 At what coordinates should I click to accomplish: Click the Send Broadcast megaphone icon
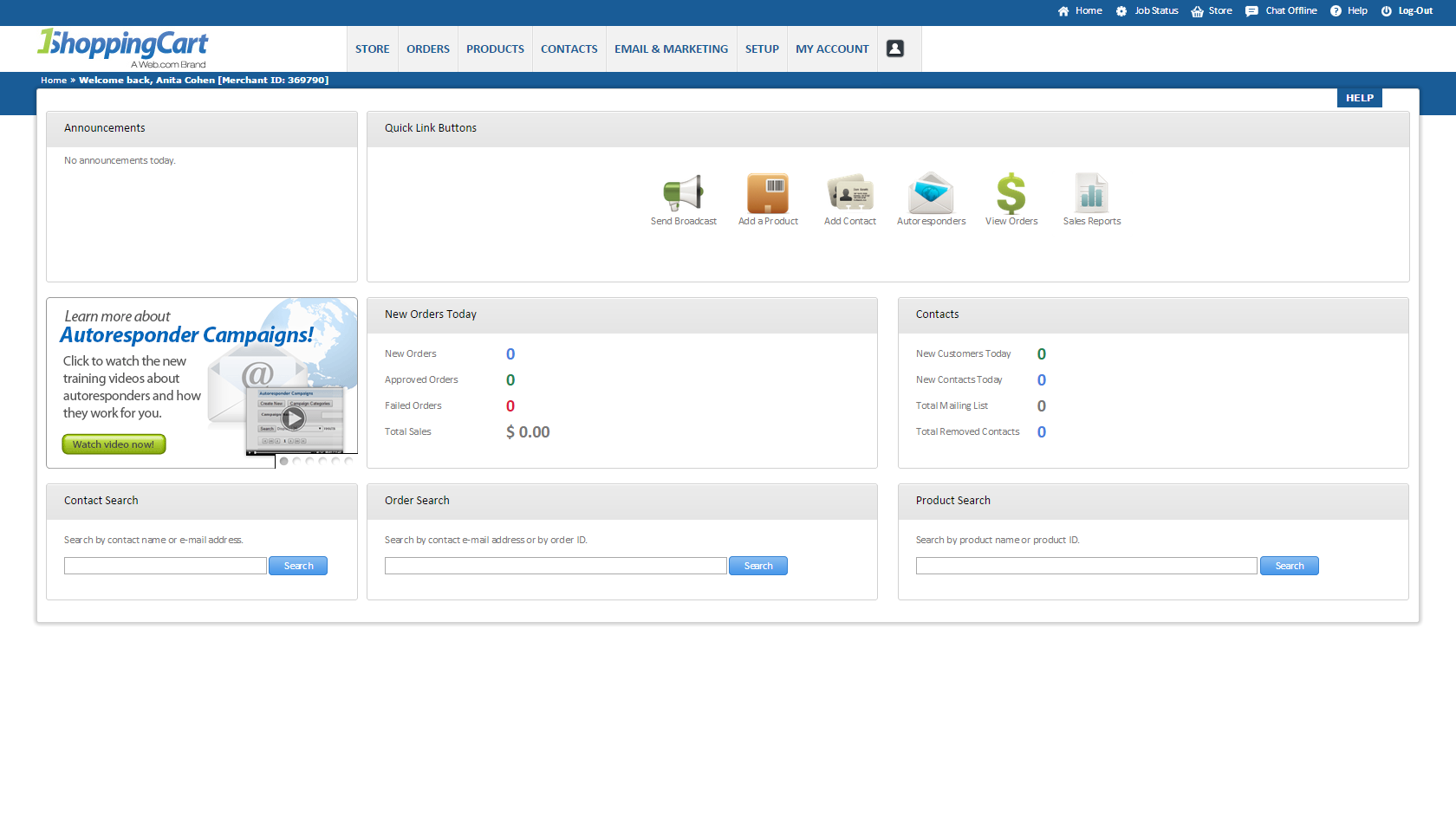[683, 193]
